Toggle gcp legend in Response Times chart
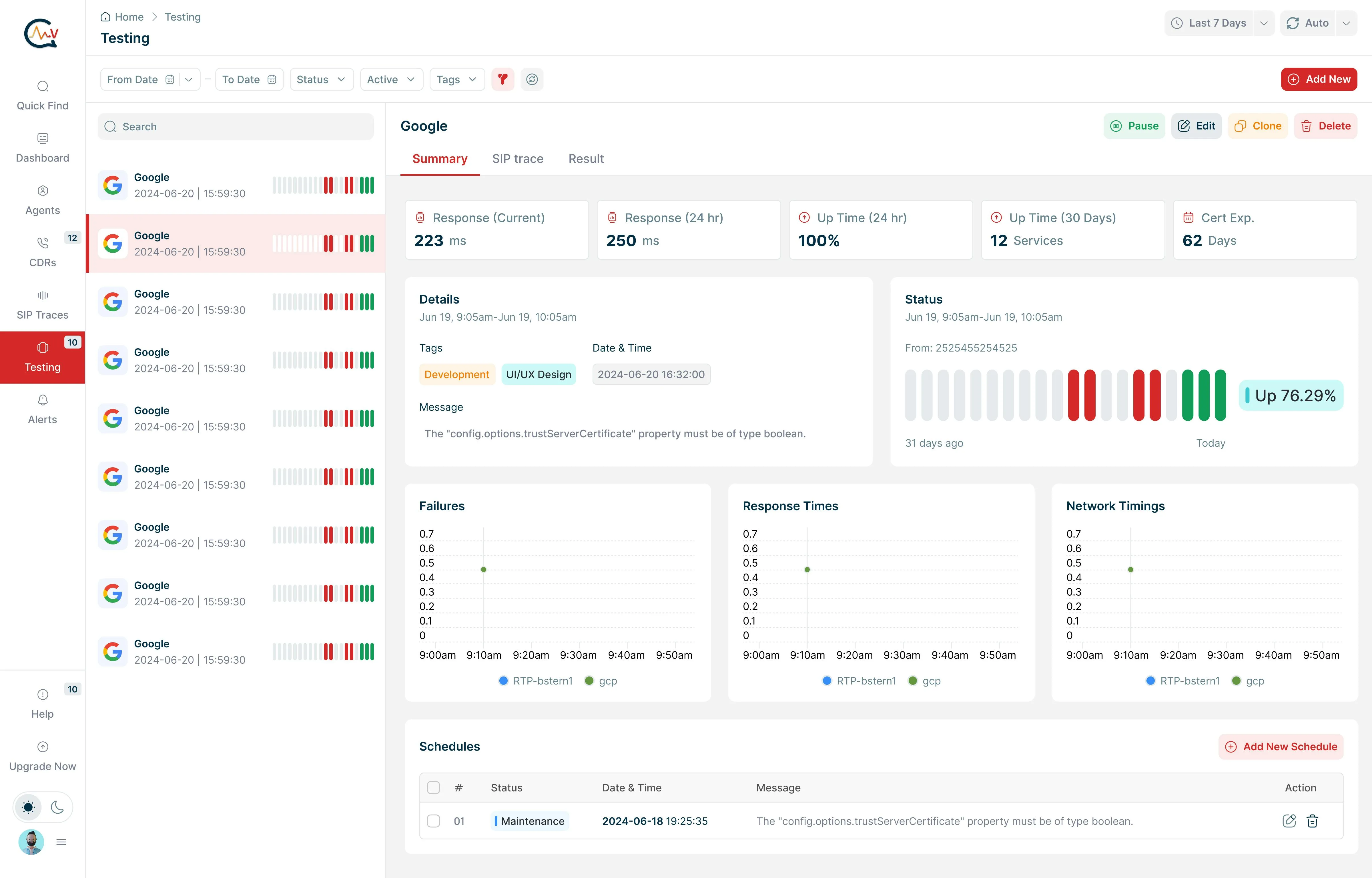This screenshot has width=1372, height=878. [x=925, y=681]
